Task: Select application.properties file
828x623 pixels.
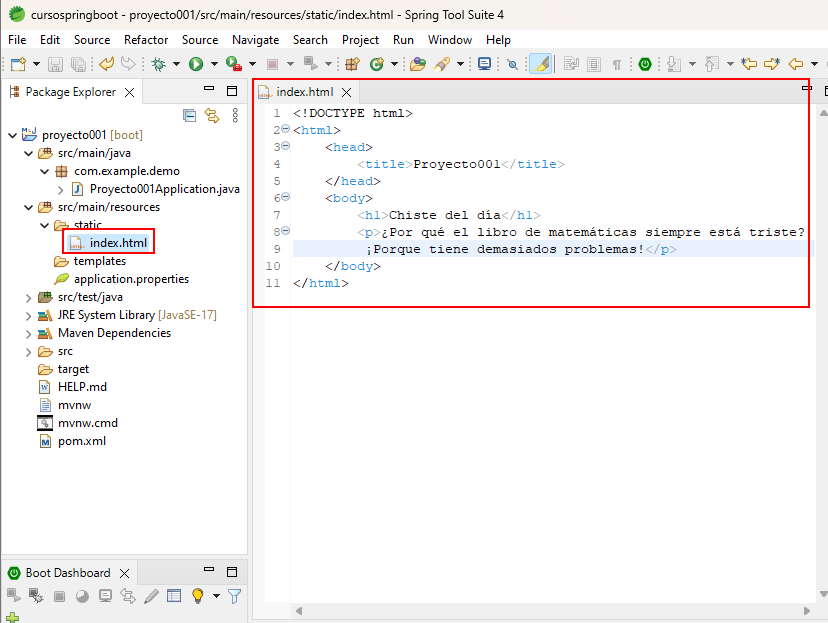Action: tap(131, 279)
